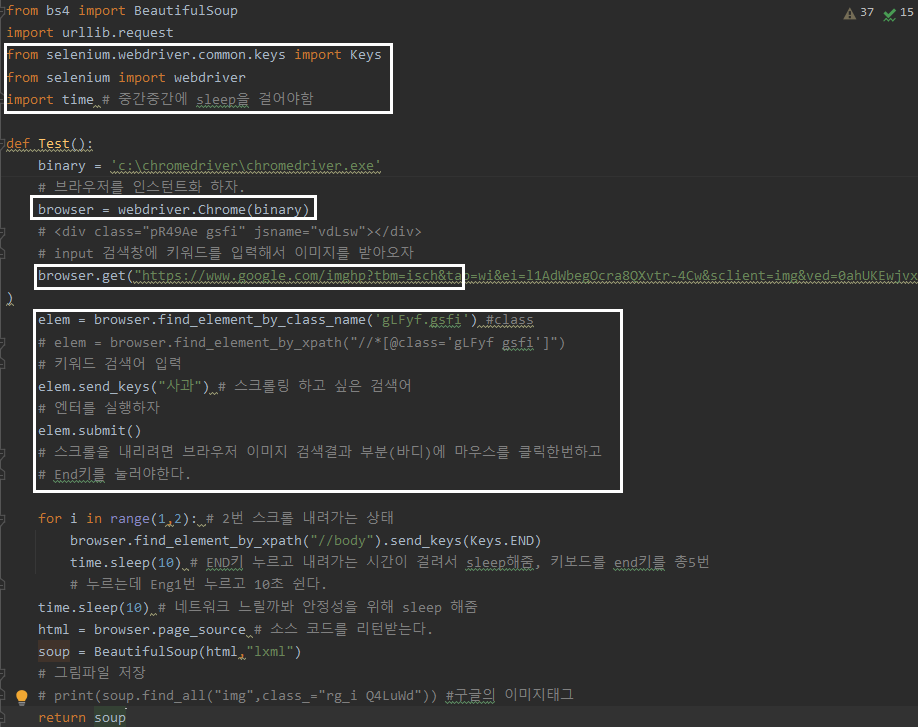Image resolution: width=918 pixels, height=727 pixels.
Task: Click the 'import time' statement
Action: (50, 100)
